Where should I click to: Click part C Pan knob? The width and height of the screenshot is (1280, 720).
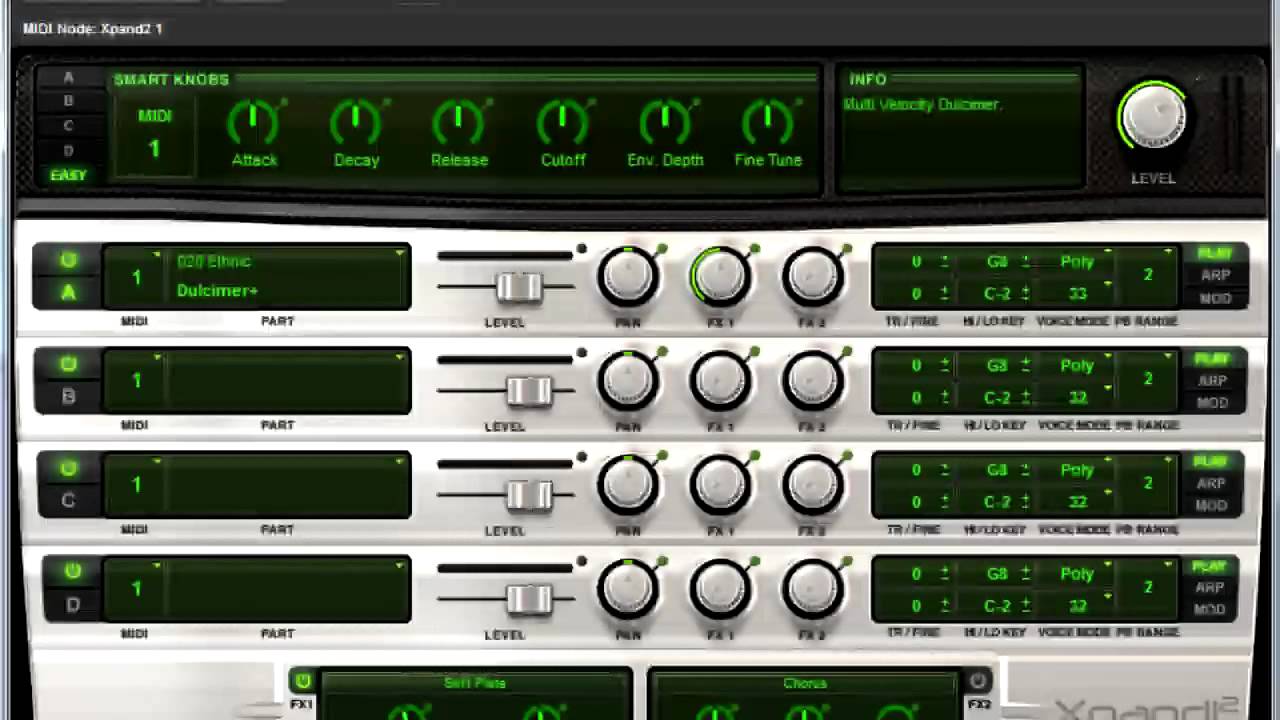click(x=628, y=485)
